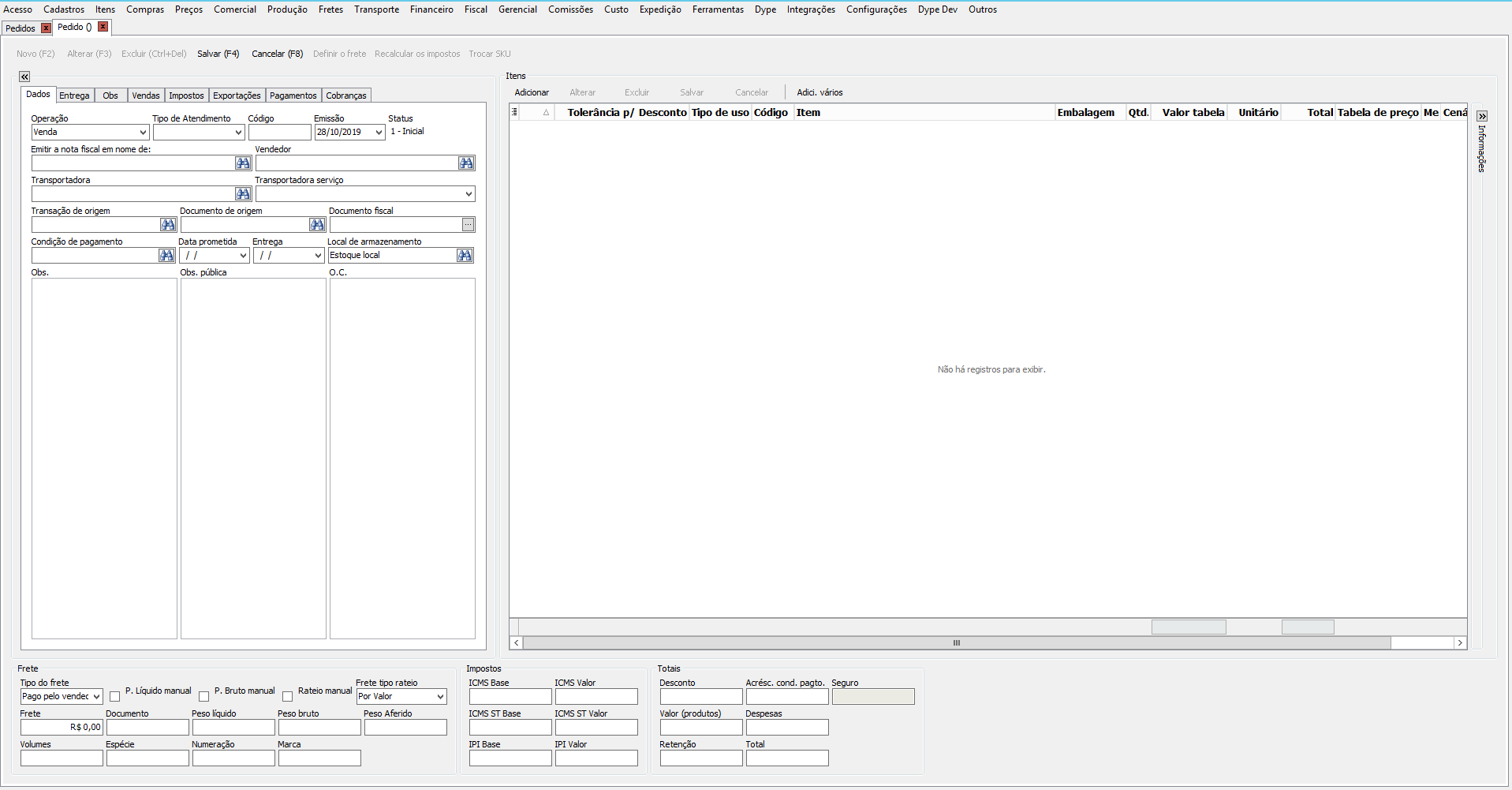Open Frete tipo rateio dropdown
This screenshot has width=1512, height=790.
440,696
